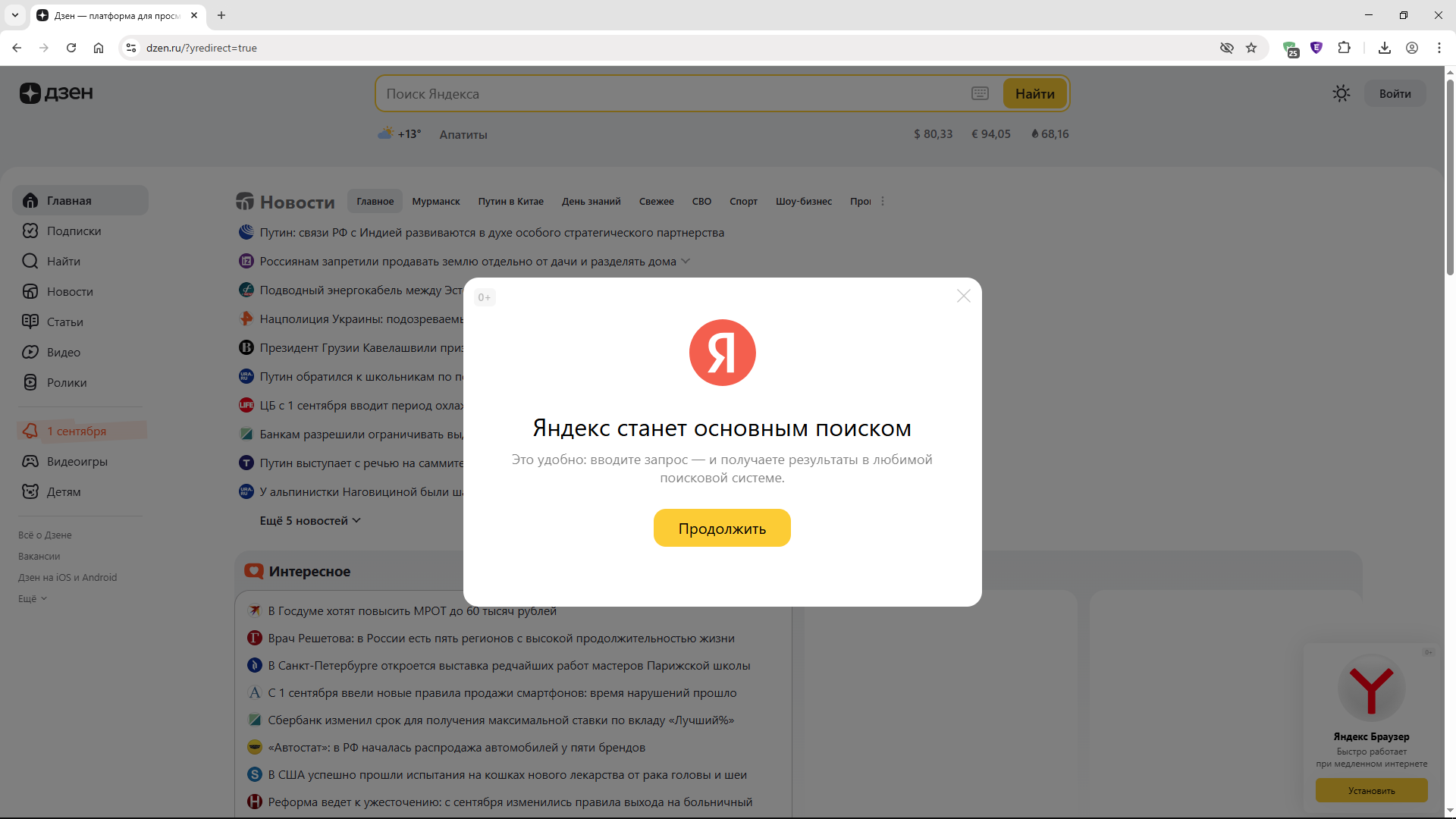Open the Дзен home logo
The width and height of the screenshot is (1456, 819).
(x=55, y=93)
